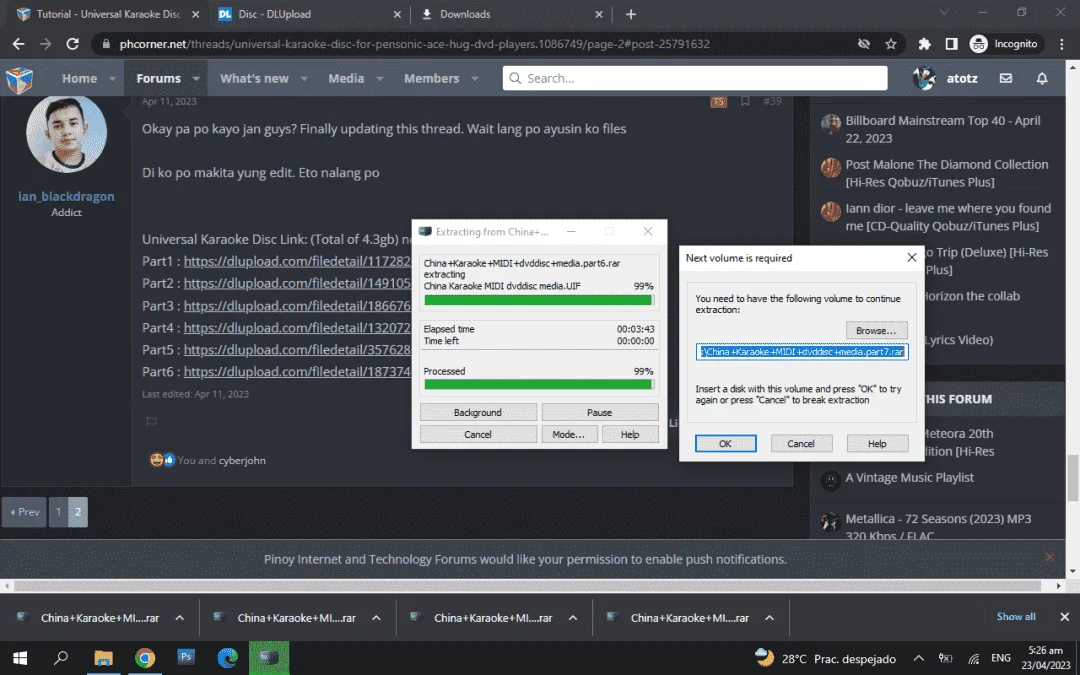Open options for fourth downloaded rar file
1080x675 pixels.
pyautogui.click(x=769, y=618)
